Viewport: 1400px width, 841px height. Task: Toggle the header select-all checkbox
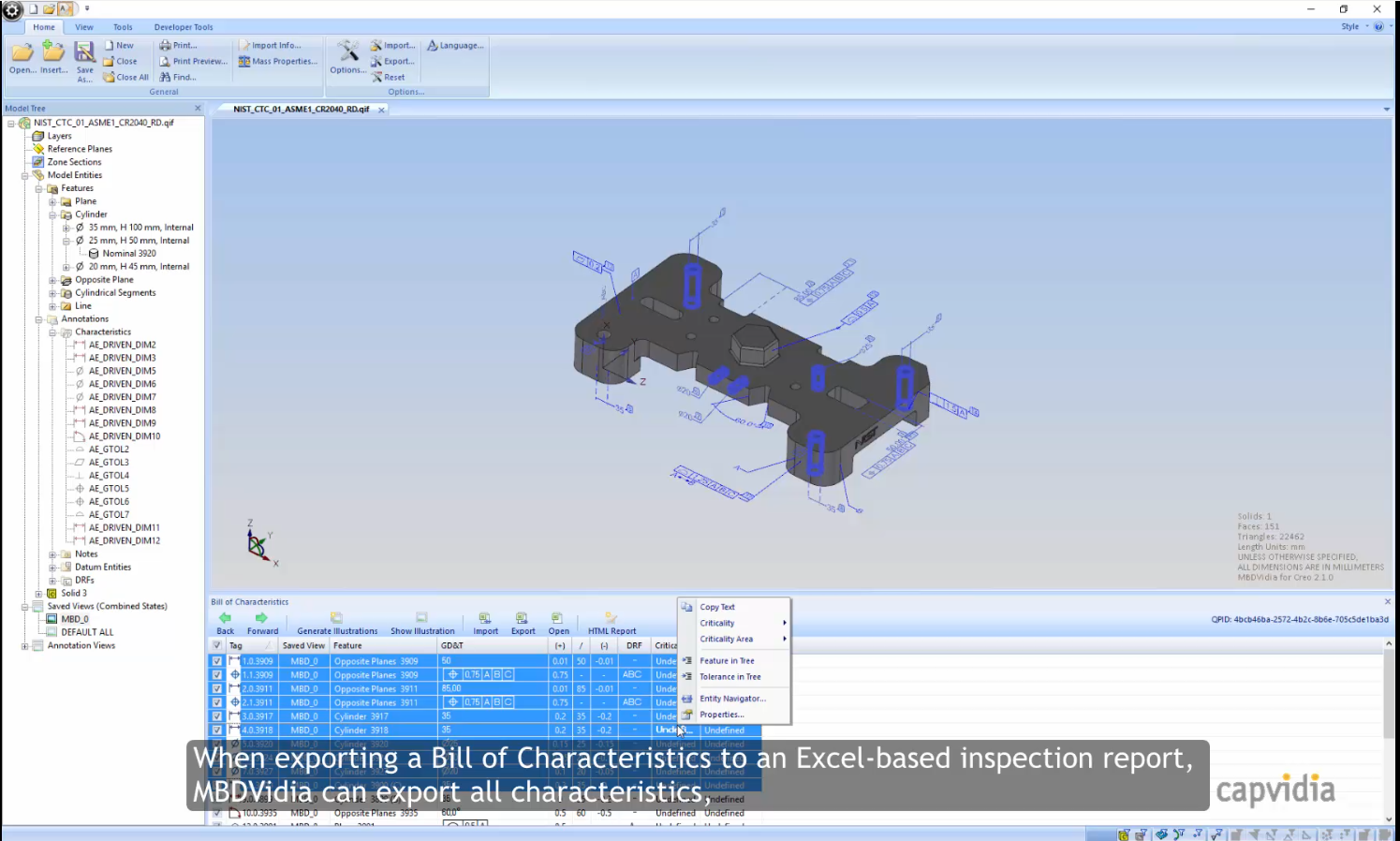pyautogui.click(x=217, y=645)
